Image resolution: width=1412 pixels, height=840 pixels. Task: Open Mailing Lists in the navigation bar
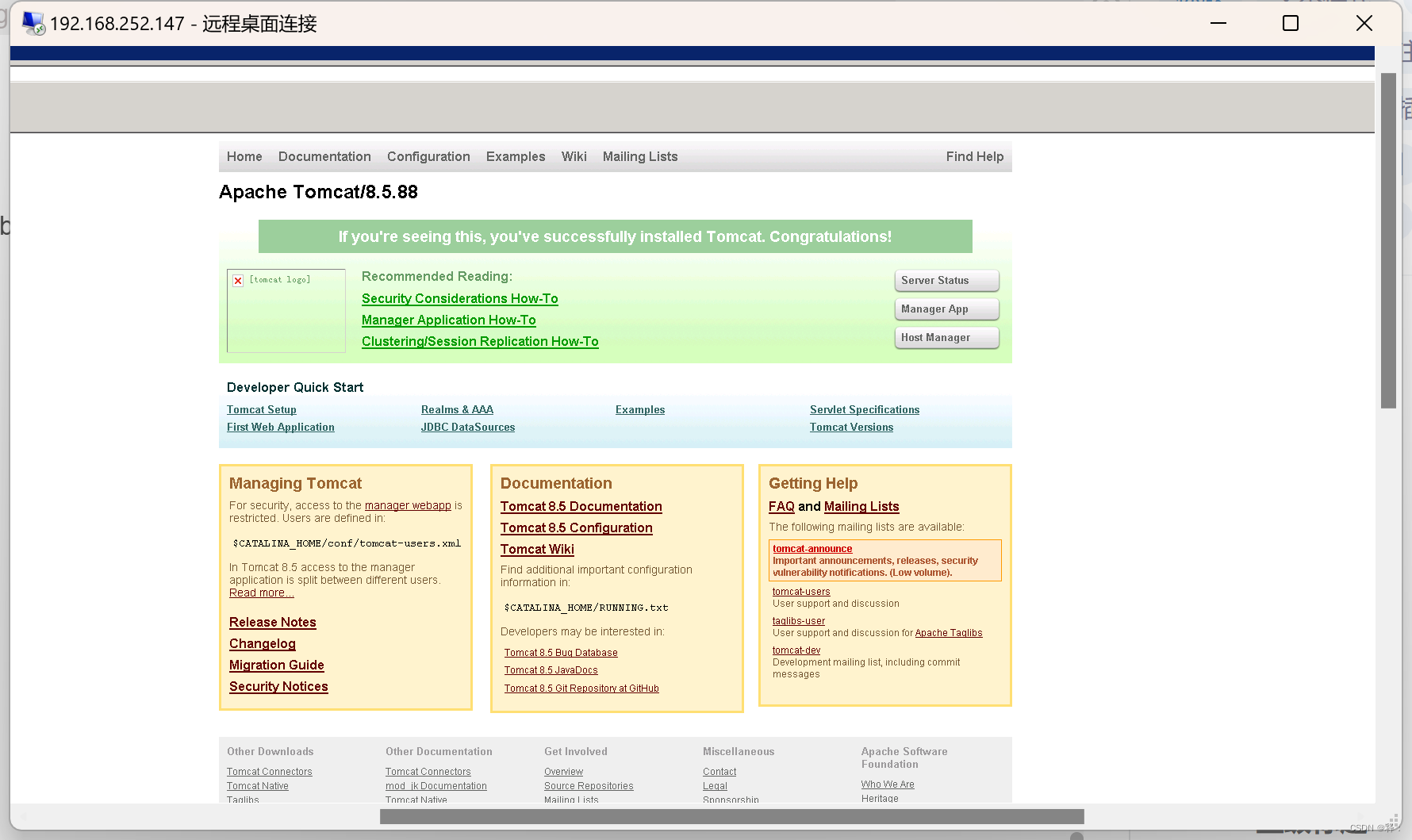coord(640,156)
